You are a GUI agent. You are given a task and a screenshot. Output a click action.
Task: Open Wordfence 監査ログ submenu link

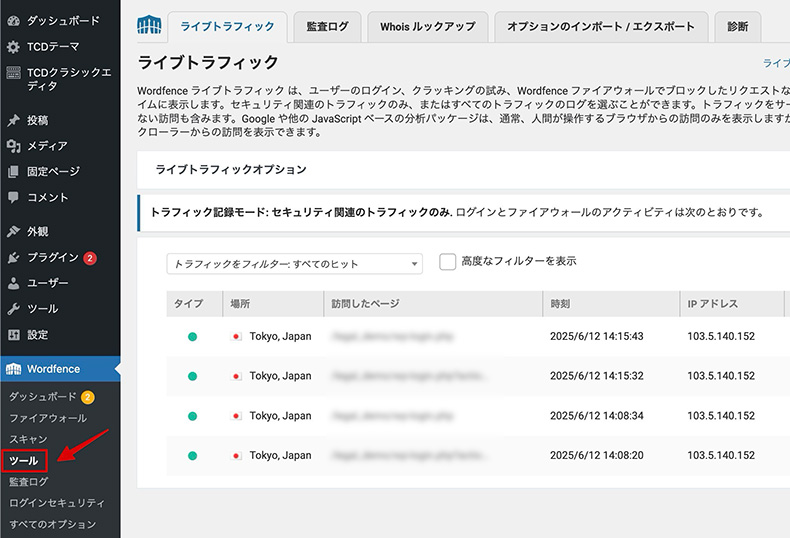pyautogui.click(x=29, y=482)
